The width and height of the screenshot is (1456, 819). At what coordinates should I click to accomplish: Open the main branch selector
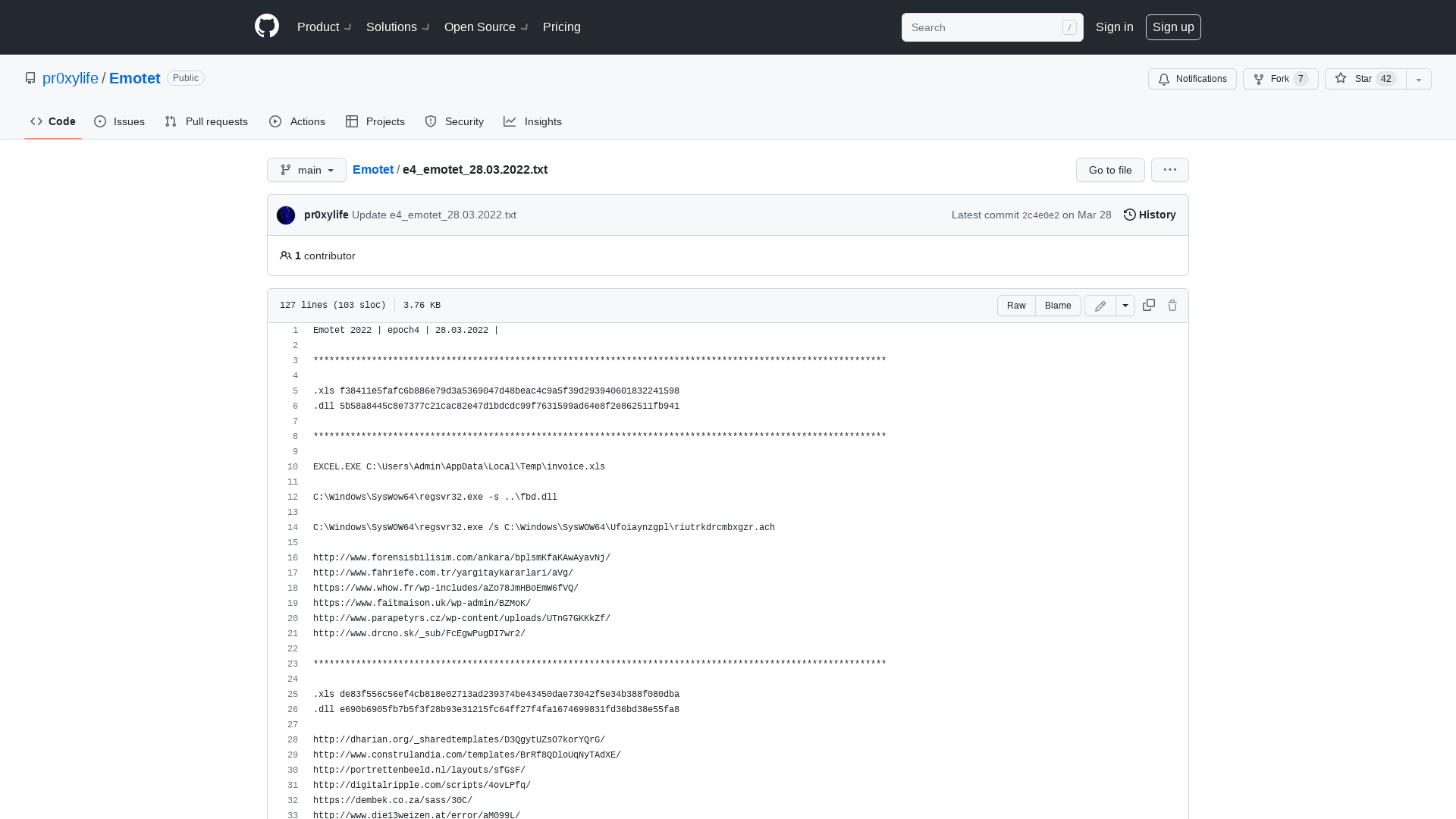click(x=306, y=170)
